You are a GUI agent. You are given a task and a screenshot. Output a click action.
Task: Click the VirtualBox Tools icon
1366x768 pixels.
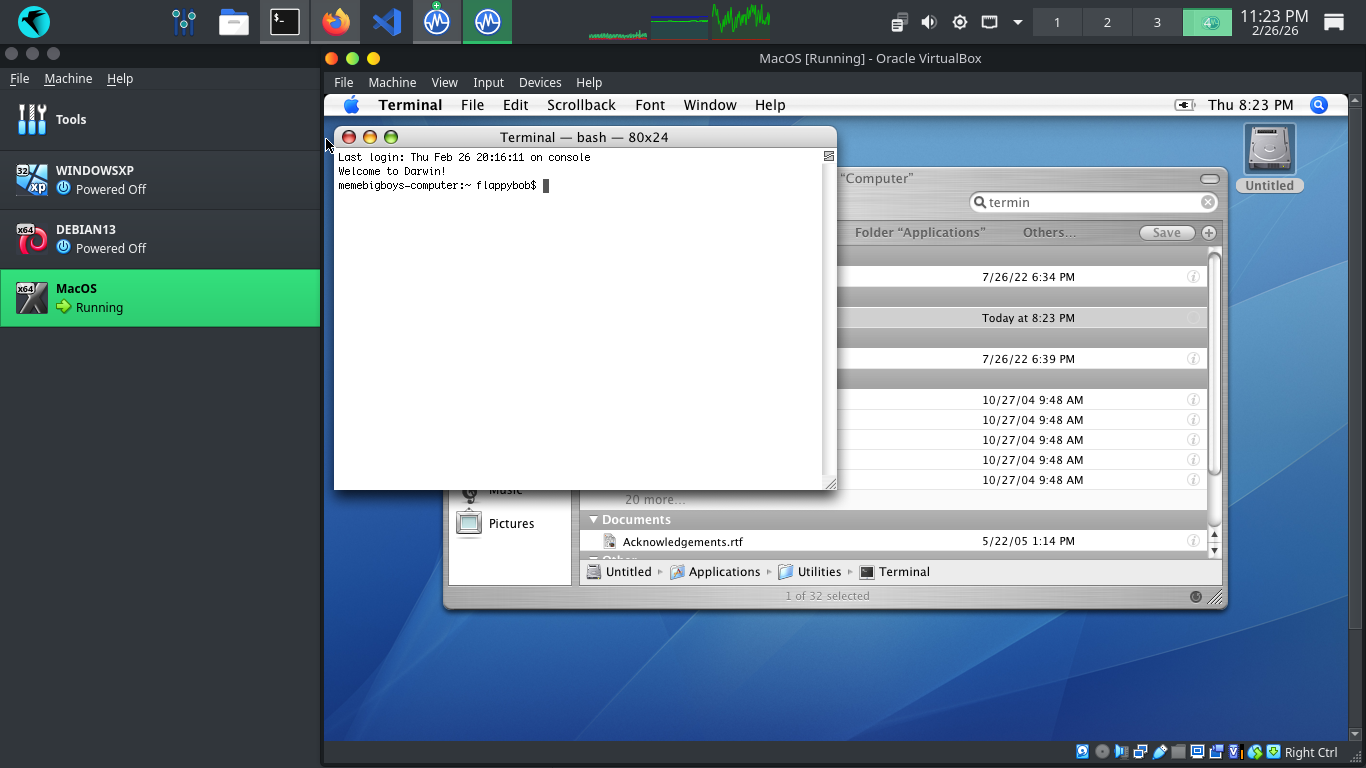[x=32, y=120]
